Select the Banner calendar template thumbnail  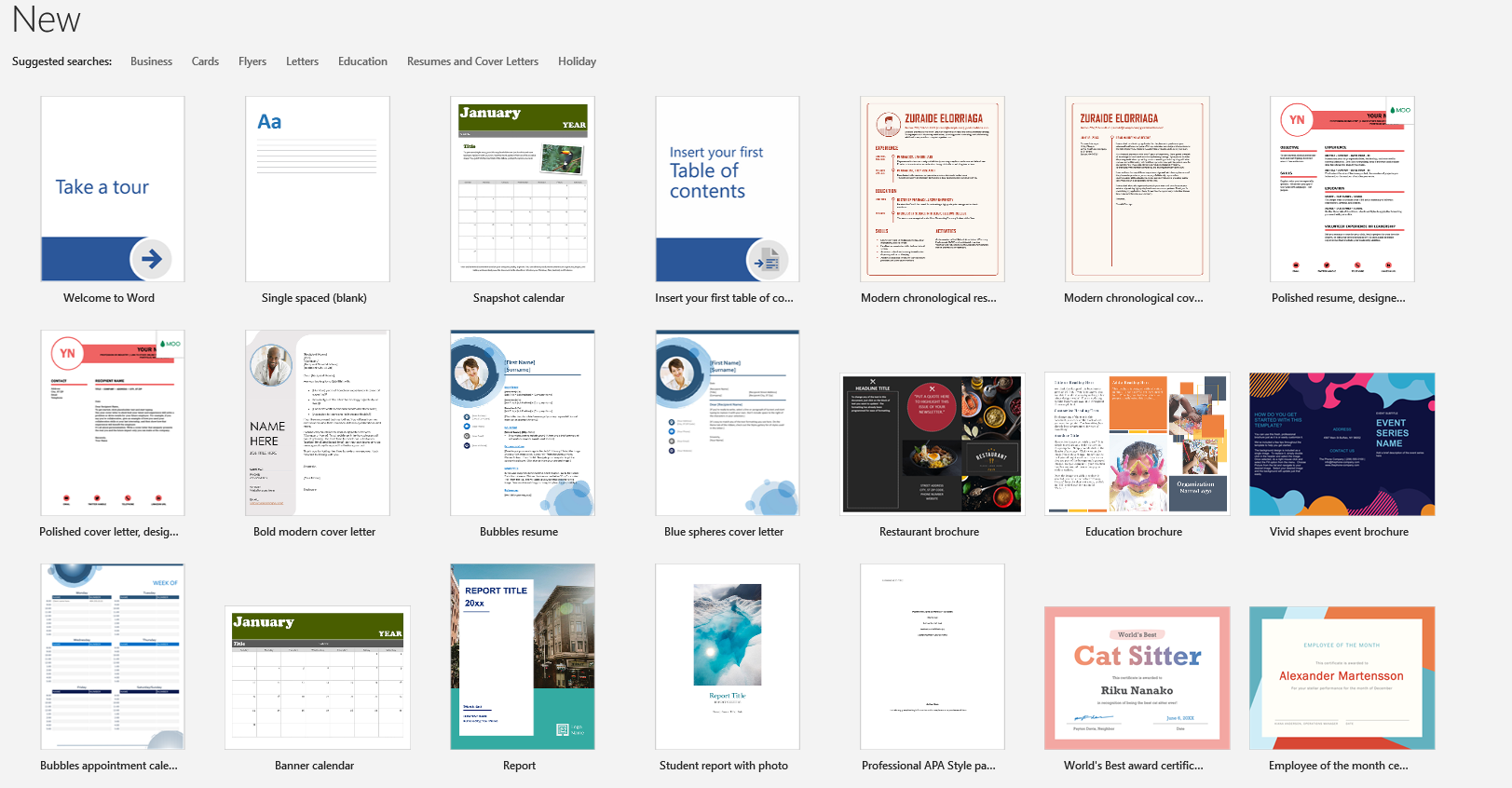pyautogui.click(x=318, y=678)
